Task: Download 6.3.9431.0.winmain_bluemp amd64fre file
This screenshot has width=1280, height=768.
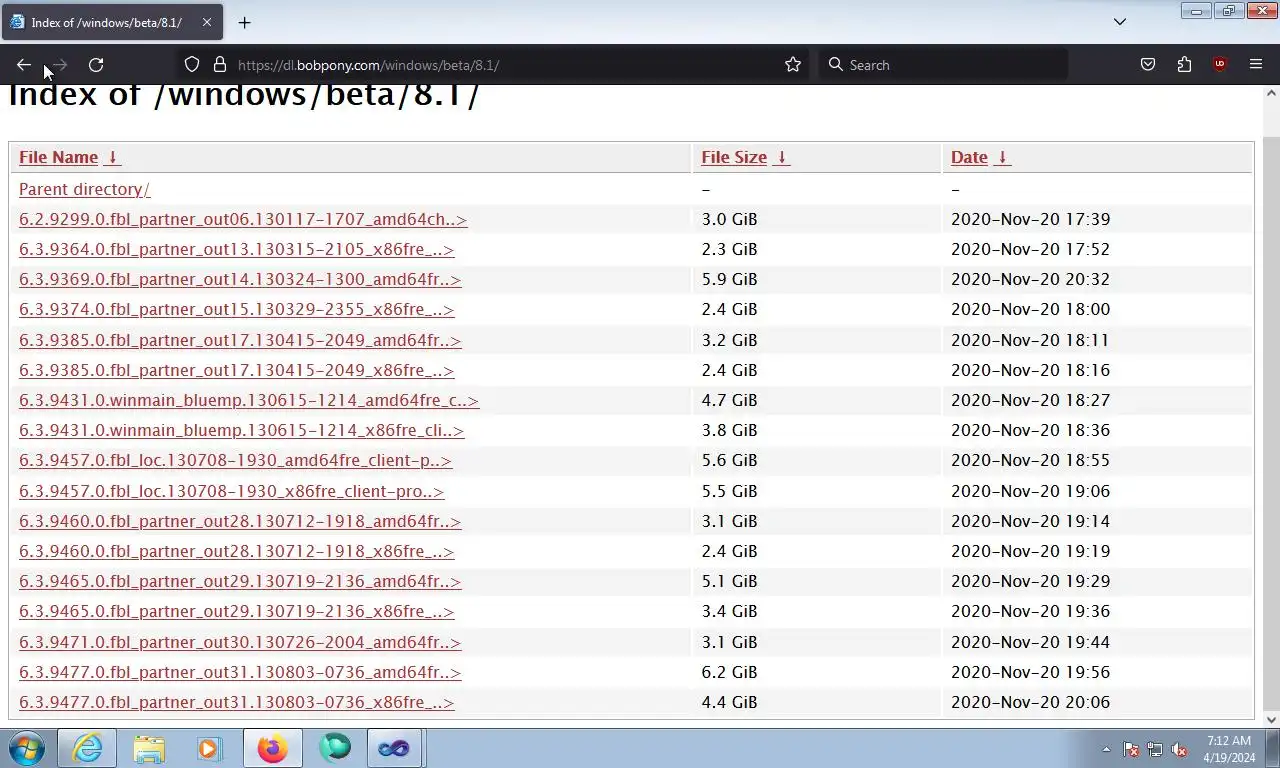Action: 249,400
